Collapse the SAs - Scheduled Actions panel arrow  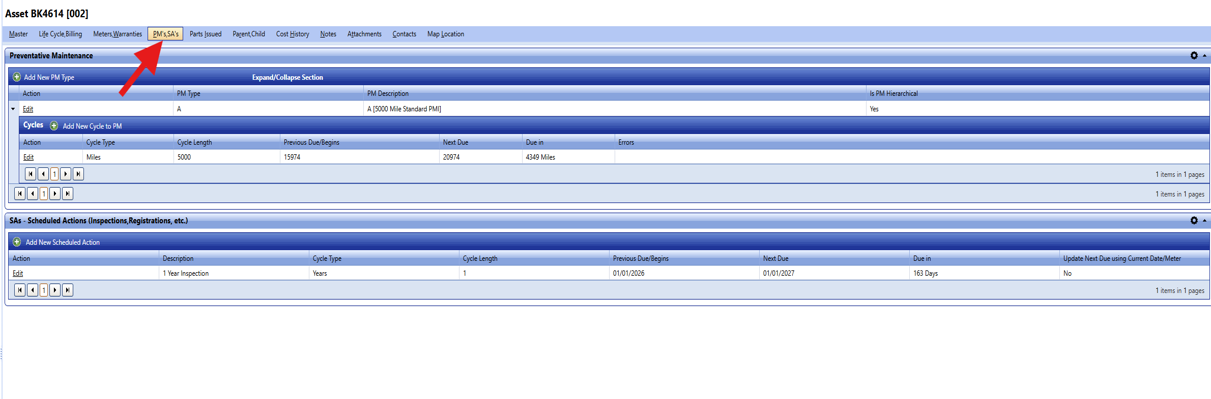[1204, 221]
